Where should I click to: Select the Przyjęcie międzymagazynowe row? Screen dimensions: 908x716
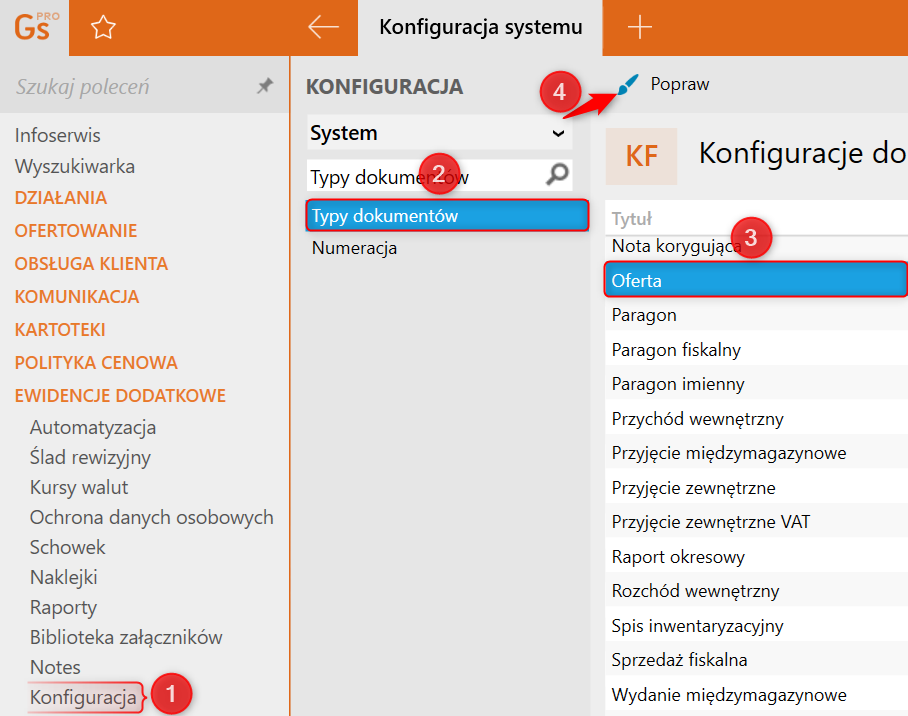pyautogui.click(x=756, y=453)
